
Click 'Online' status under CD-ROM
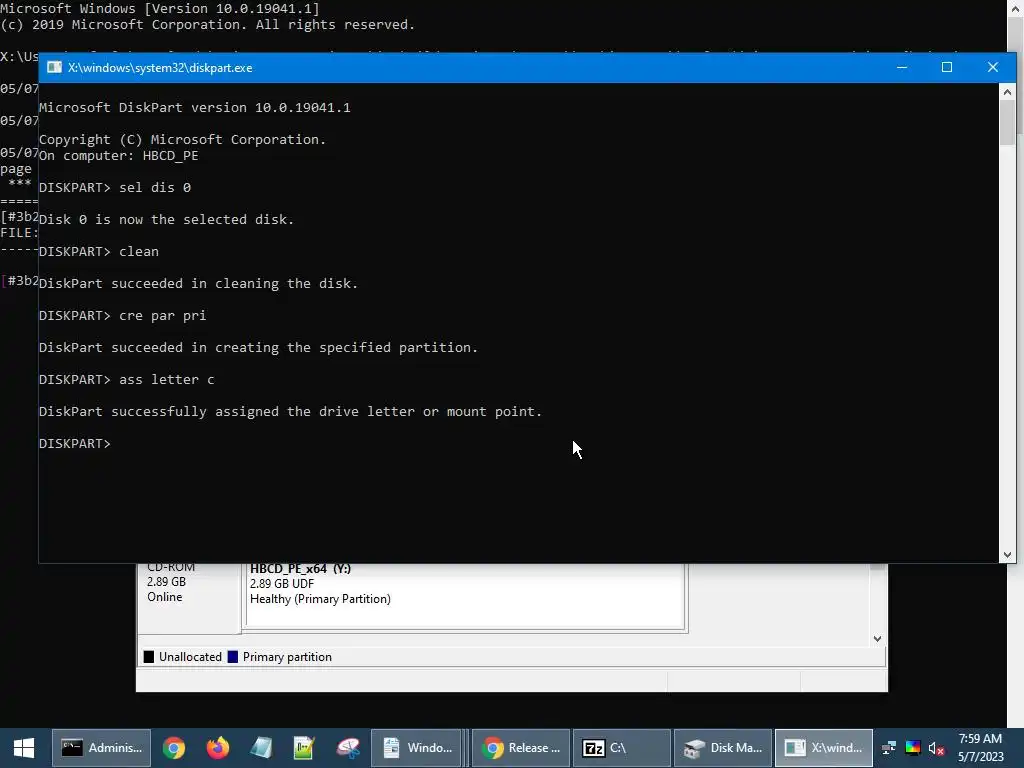coord(165,597)
